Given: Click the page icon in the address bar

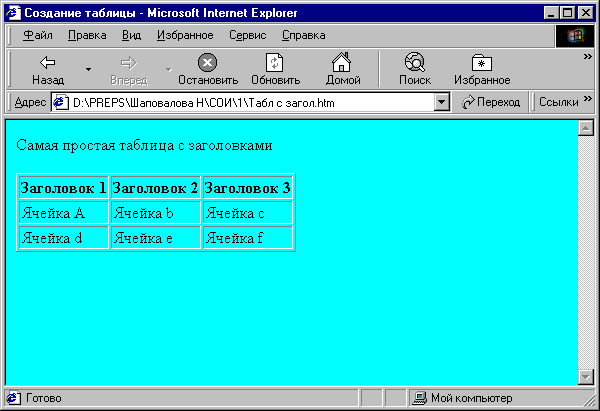Looking at the screenshot, I should (60, 103).
